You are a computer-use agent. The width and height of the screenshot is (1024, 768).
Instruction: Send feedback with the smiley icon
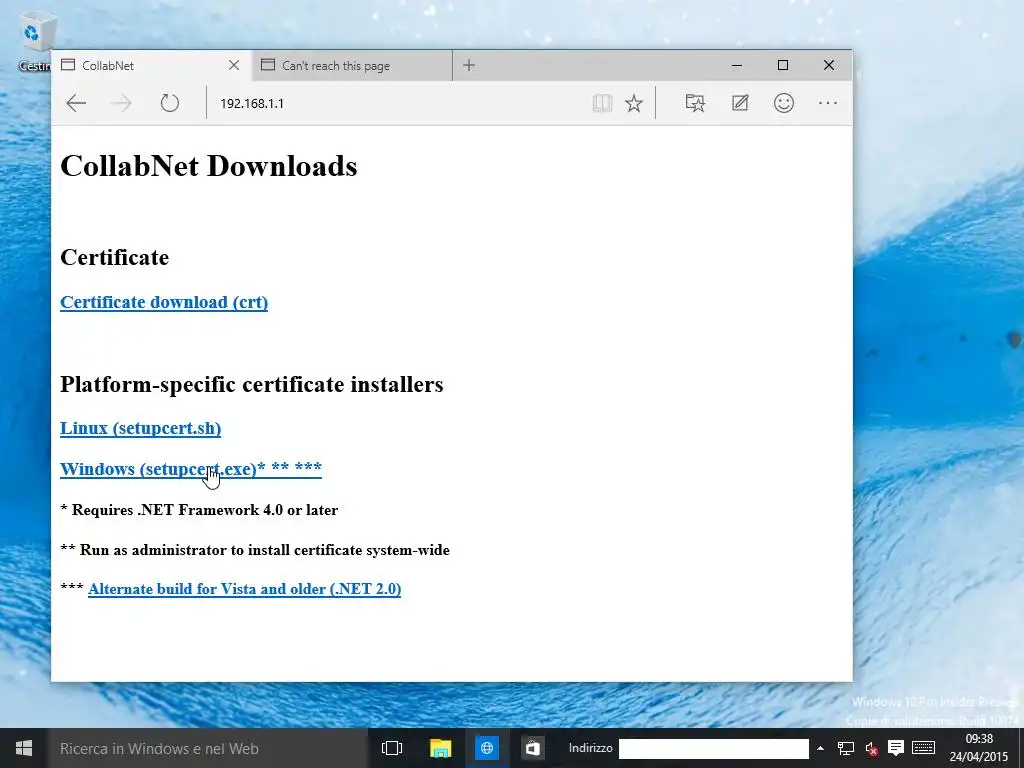(784, 103)
